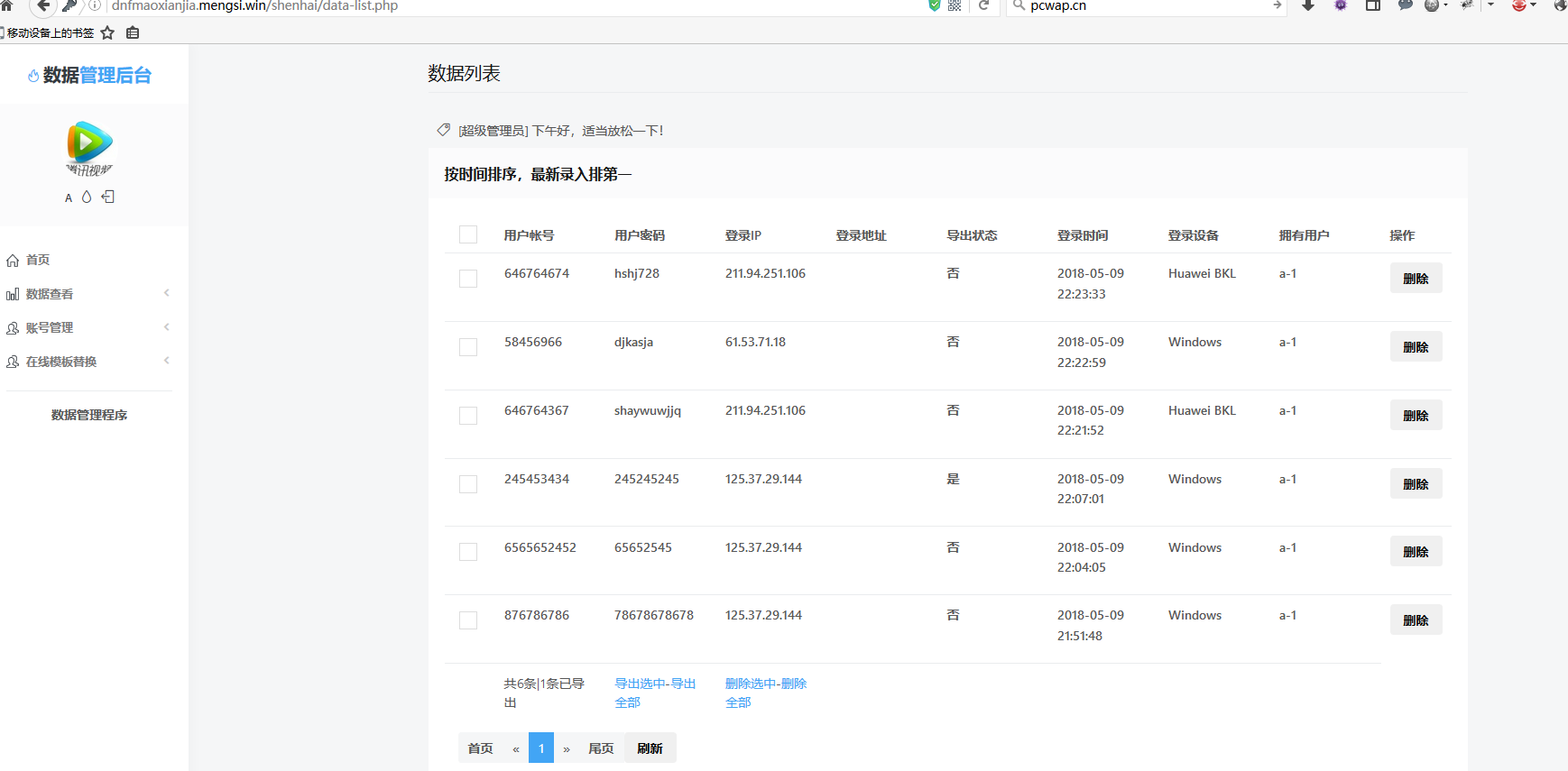This screenshot has height=771, width=1568.
Task: Click the « previous page arrow
Action: (516, 748)
